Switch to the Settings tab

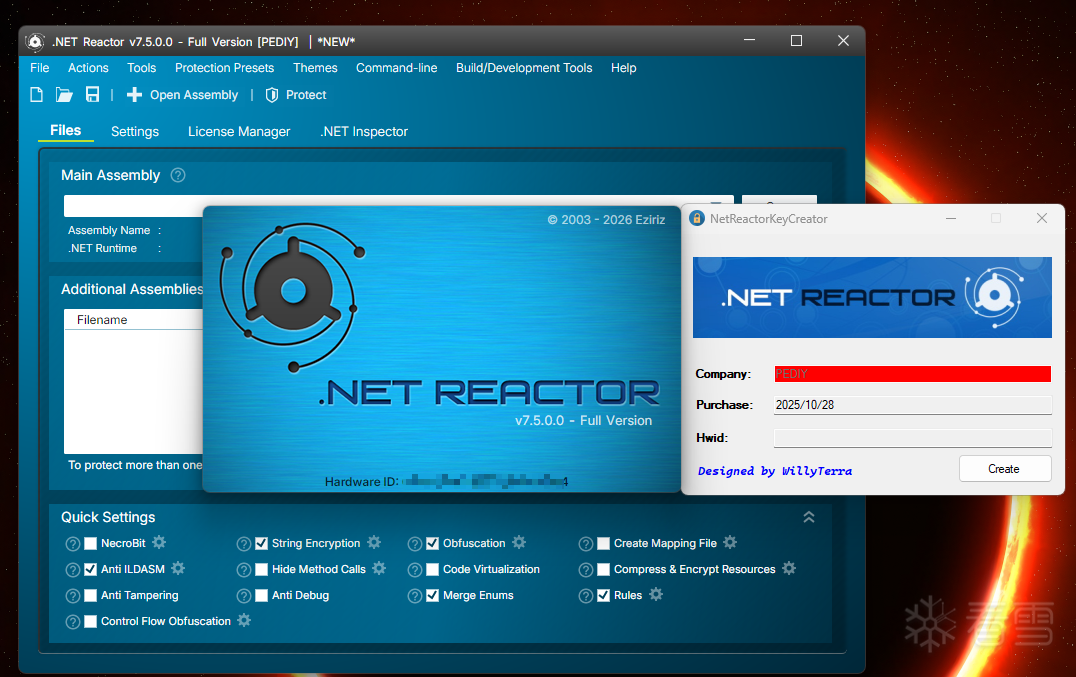pyautogui.click(x=134, y=131)
